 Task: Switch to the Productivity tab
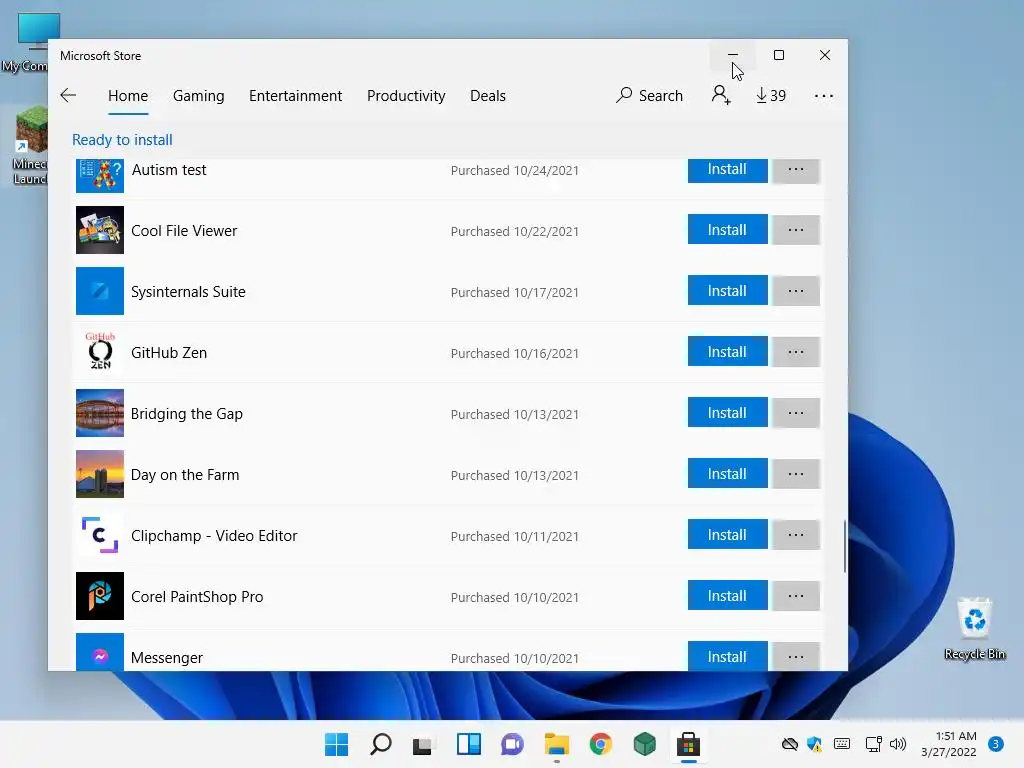(x=406, y=95)
